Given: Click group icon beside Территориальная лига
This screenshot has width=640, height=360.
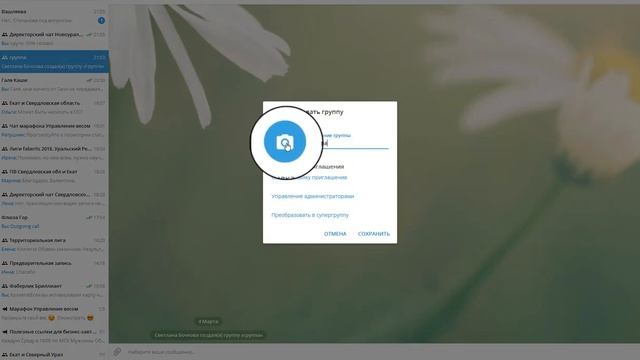Looking at the screenshot, I should coord(4,240).
